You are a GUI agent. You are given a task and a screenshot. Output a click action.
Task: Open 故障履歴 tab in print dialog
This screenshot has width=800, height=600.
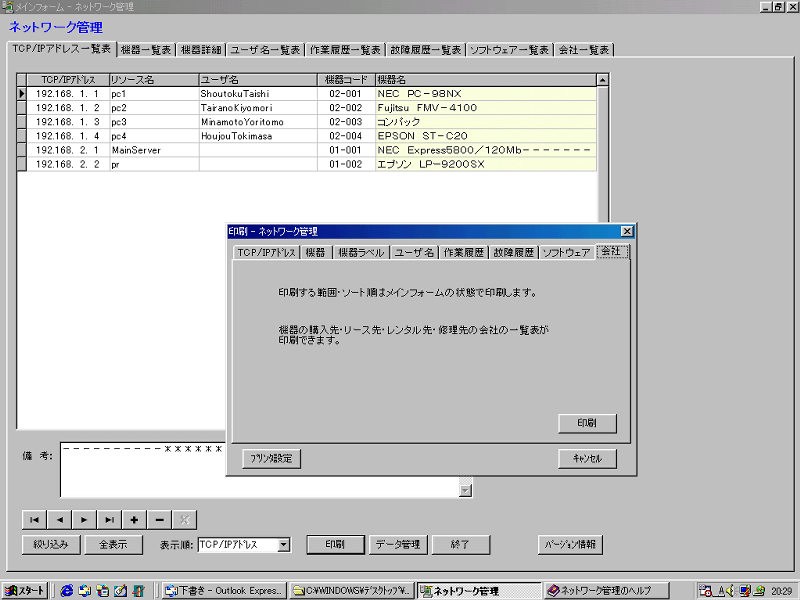[x=513, y=253]
